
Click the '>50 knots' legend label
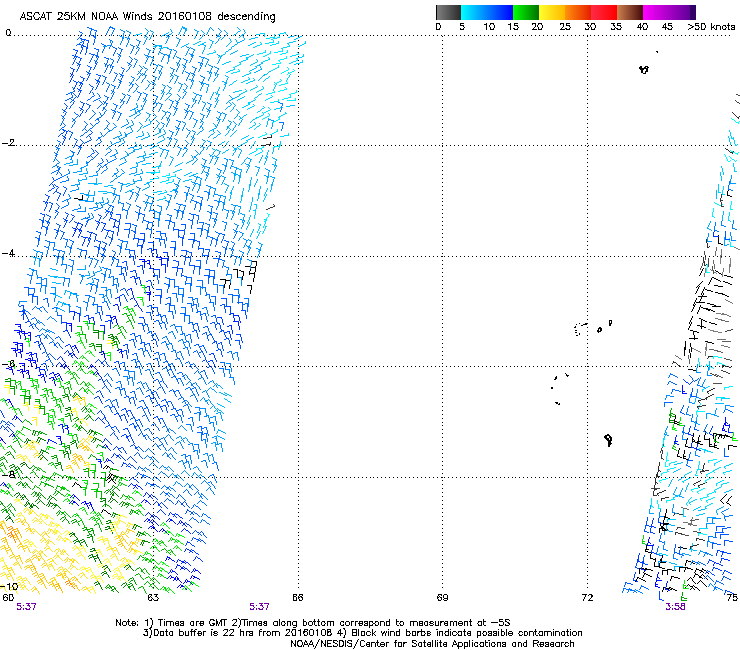click(711, 27)
